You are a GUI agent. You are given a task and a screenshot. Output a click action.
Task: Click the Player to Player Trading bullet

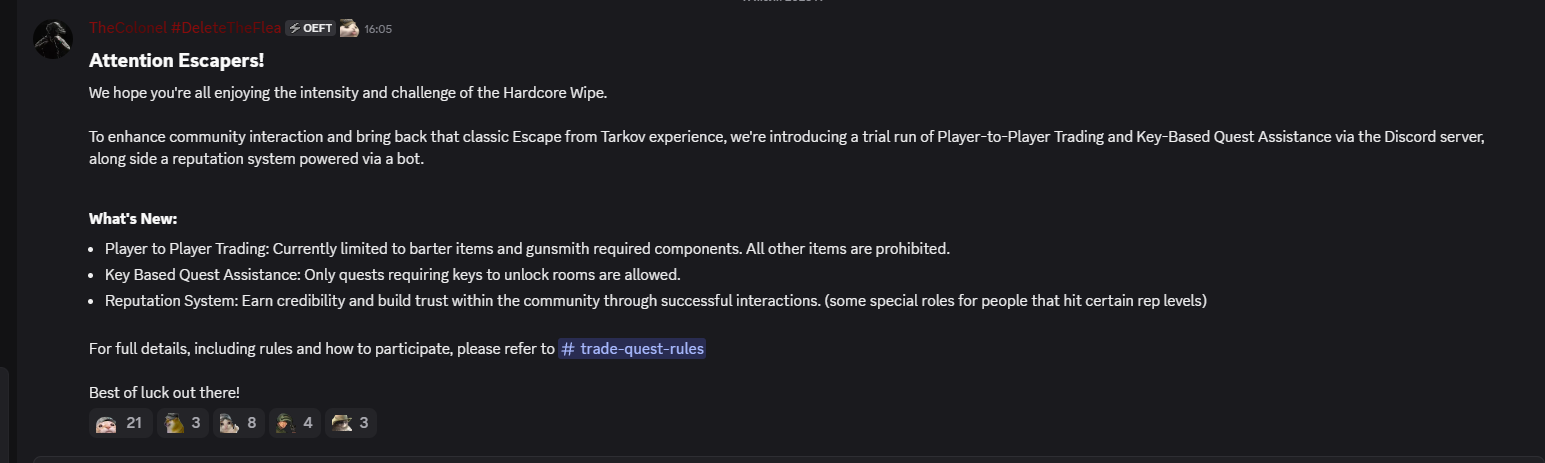coord(527,248)
